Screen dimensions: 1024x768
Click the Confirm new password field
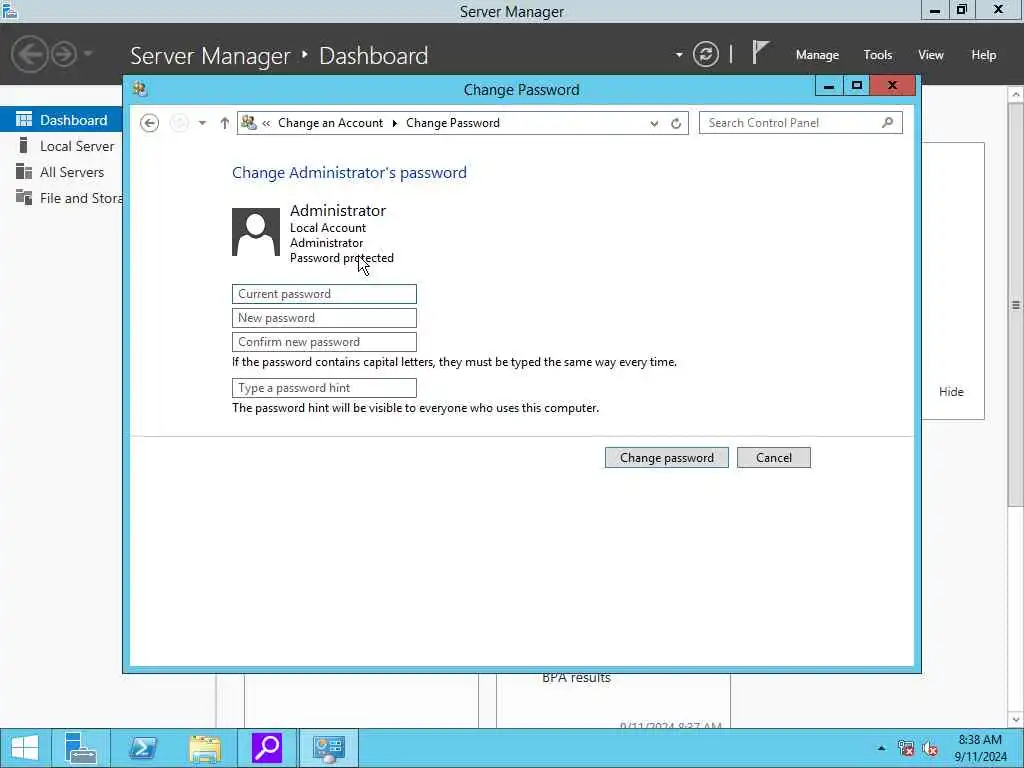(324, 342)
